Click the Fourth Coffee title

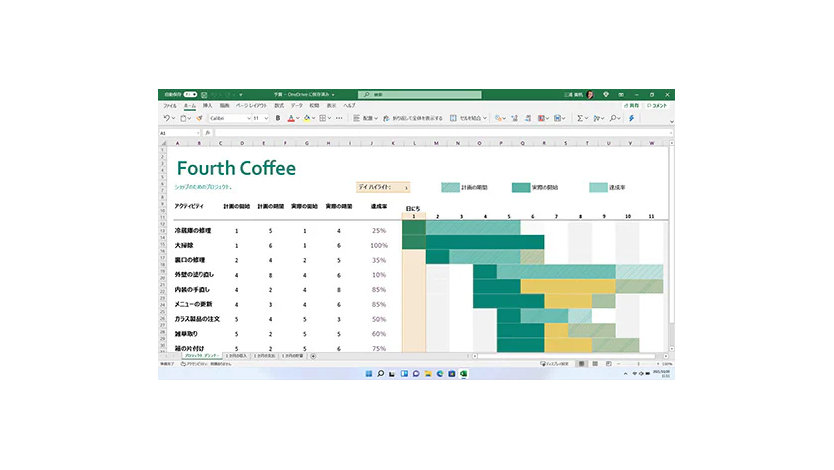236,168
